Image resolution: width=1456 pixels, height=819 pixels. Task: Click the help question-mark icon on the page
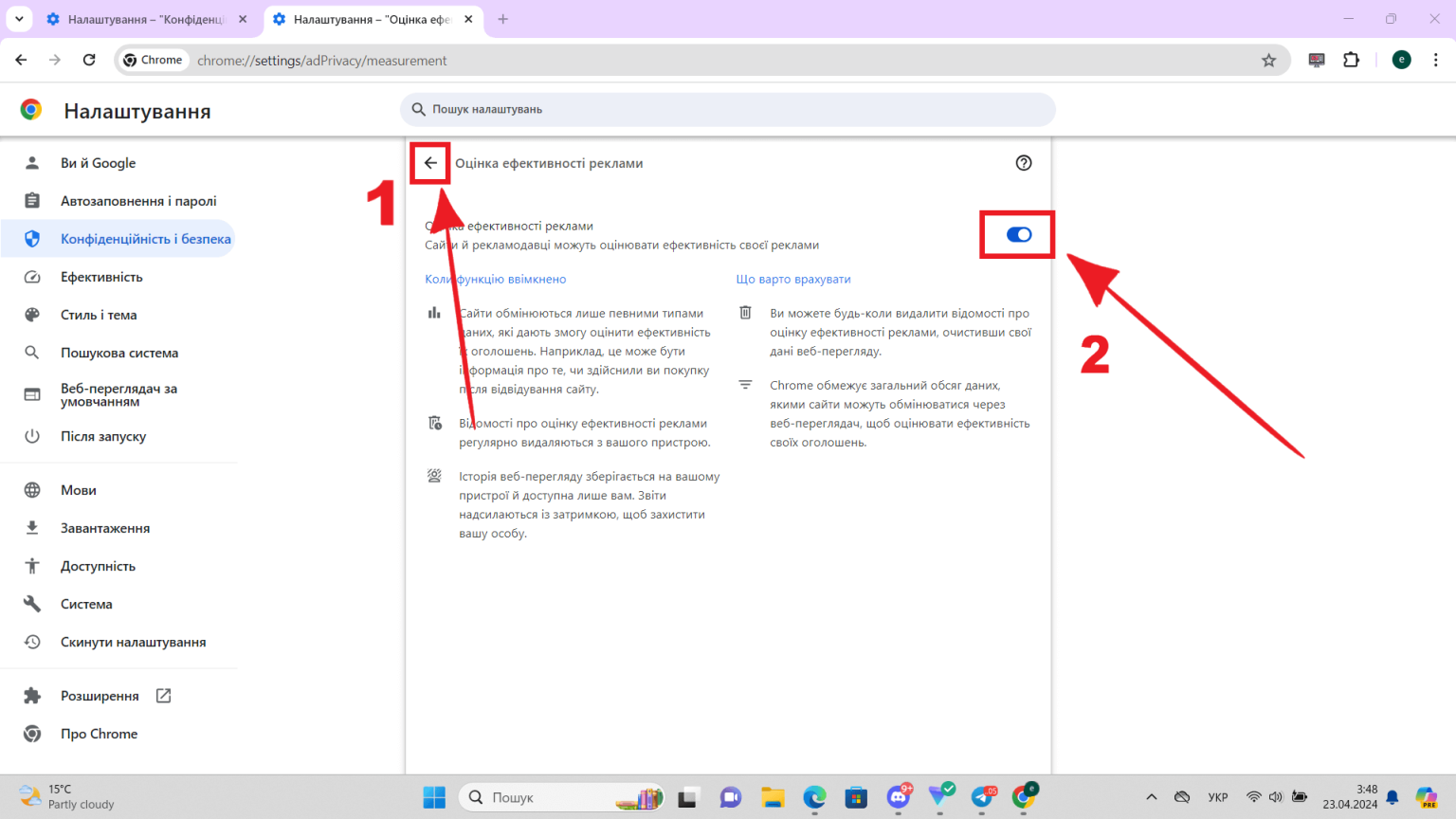coord(1024,163)
